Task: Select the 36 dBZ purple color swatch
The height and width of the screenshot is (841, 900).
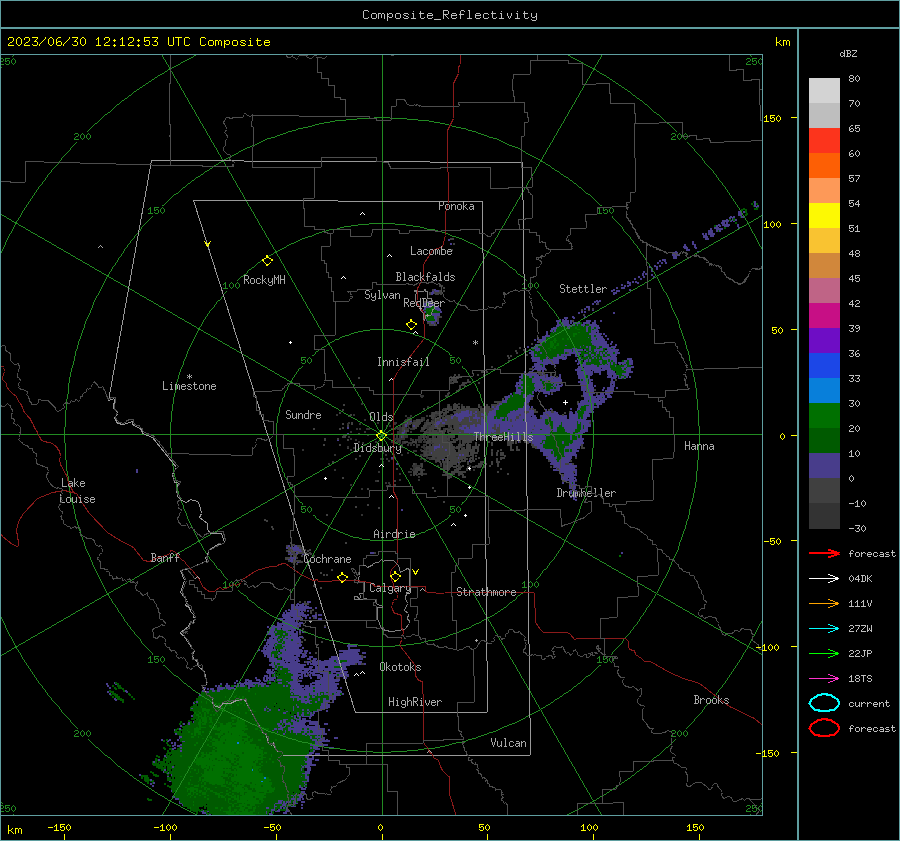Action: [x=824, y=340]
